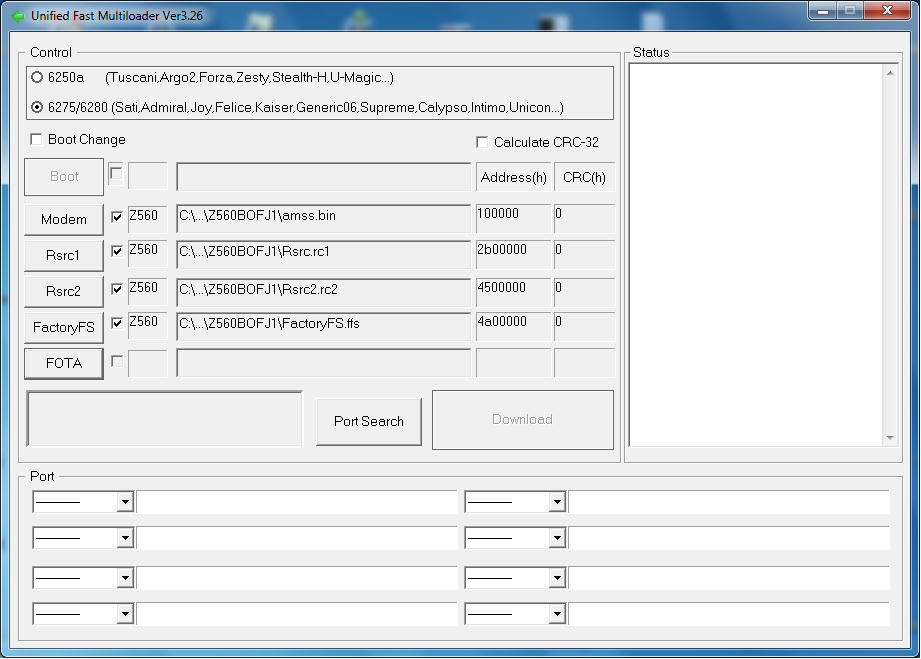This screenshot has height=659, width=921.
Task: Minimize the Multiloader window
Action: pyautogui.click(x=823, y=11)
